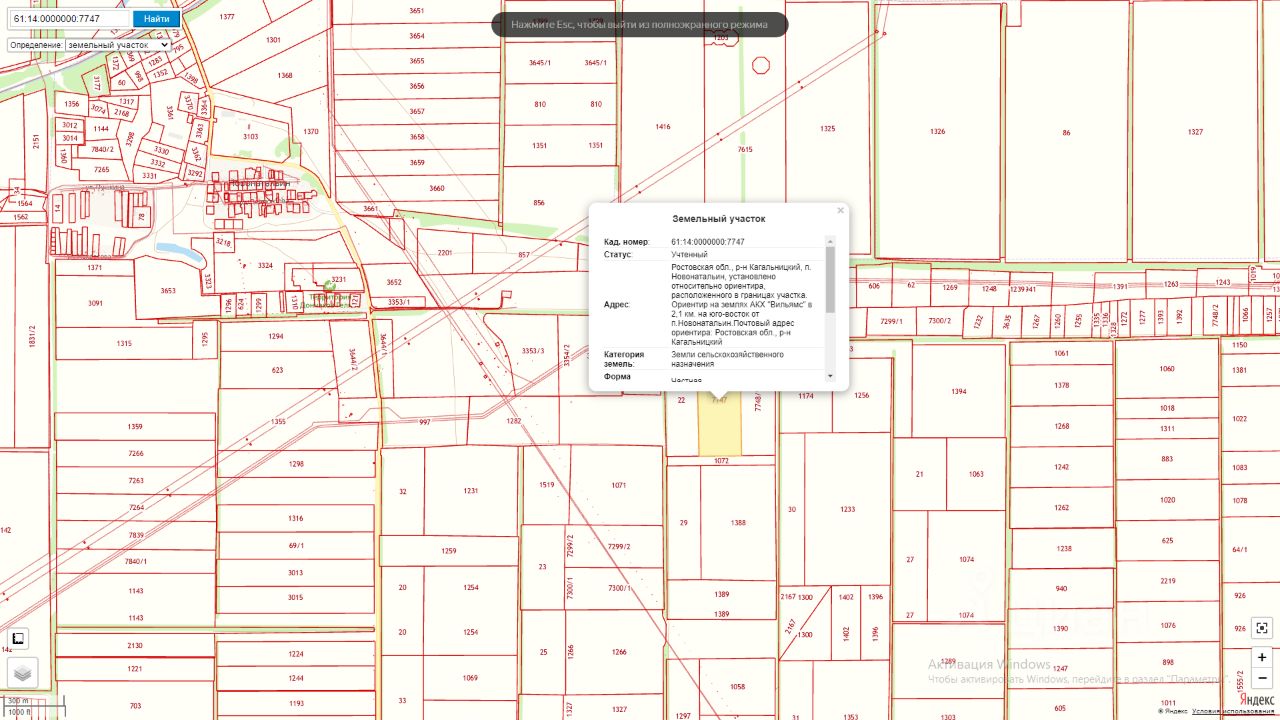This screenshot has height=720, width=1280.
Task: Open the map layers icon
Action: click(x=23, y=674)
